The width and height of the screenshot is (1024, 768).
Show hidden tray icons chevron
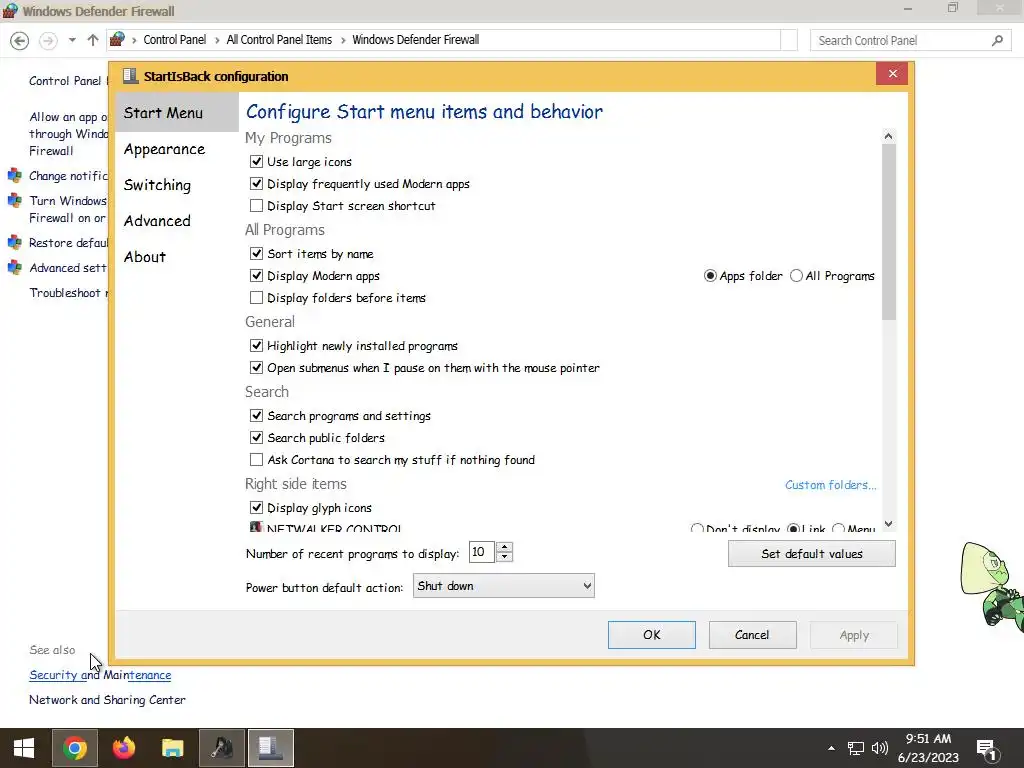(831, 748)
